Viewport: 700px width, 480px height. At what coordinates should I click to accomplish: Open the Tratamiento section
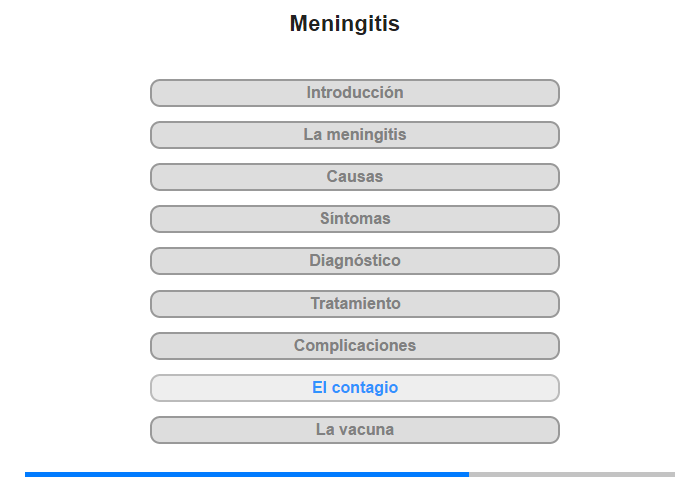[354, 304]
